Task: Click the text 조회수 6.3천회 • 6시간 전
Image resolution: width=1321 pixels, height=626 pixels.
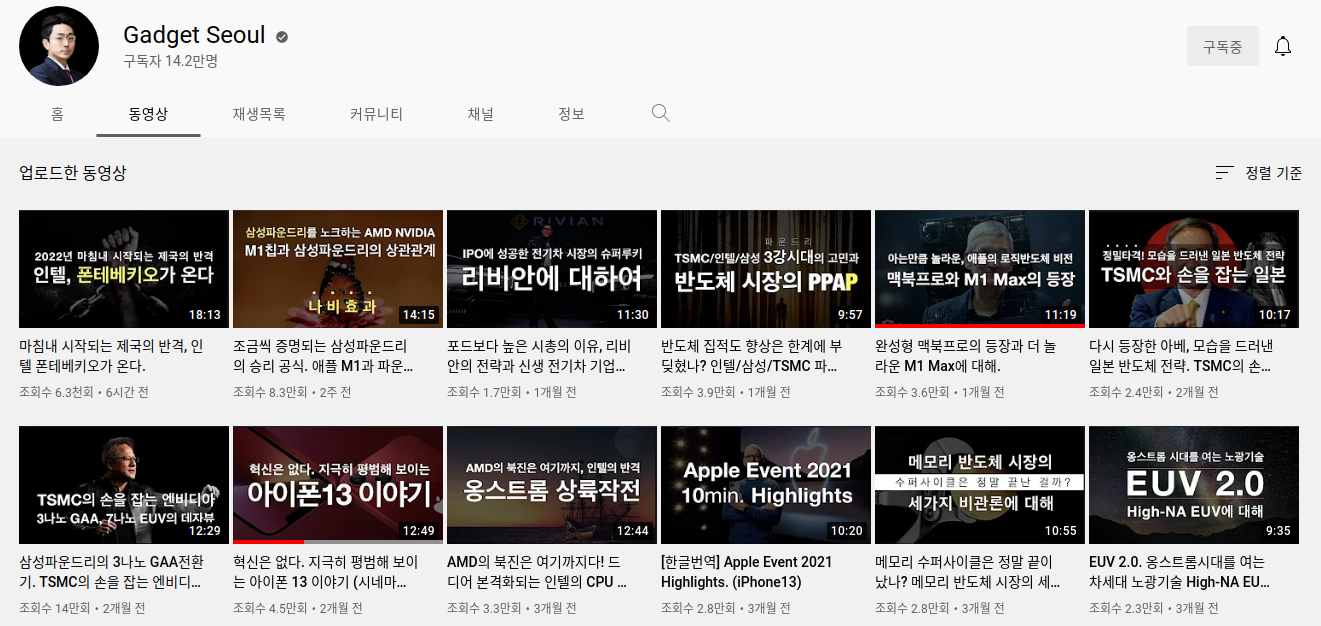Action: click(x=84, y=392)
